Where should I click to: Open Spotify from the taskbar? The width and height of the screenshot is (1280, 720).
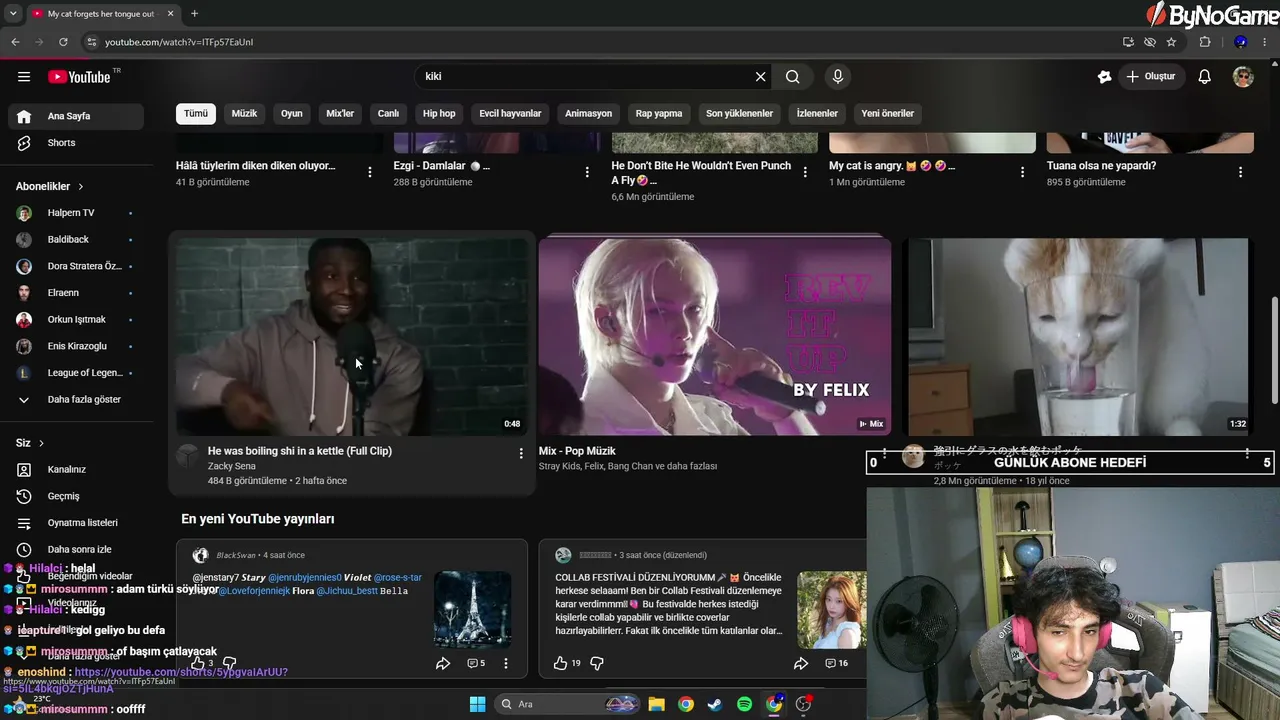pyautogui.click(x=744, y=704)
